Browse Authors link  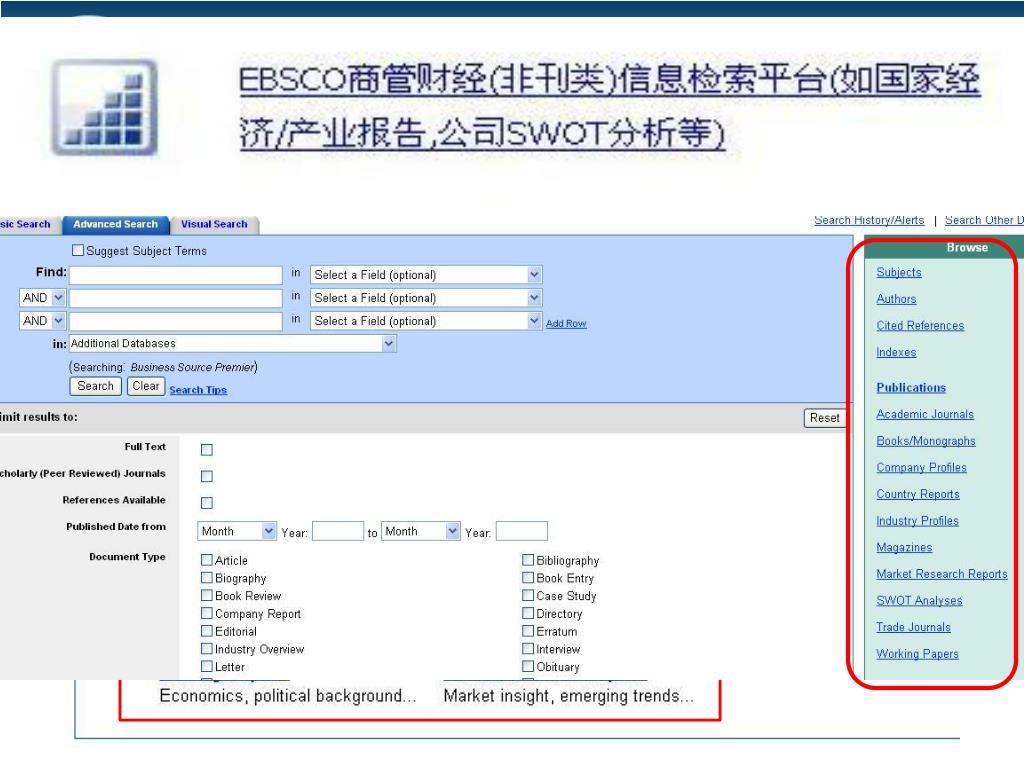(896, 299)
